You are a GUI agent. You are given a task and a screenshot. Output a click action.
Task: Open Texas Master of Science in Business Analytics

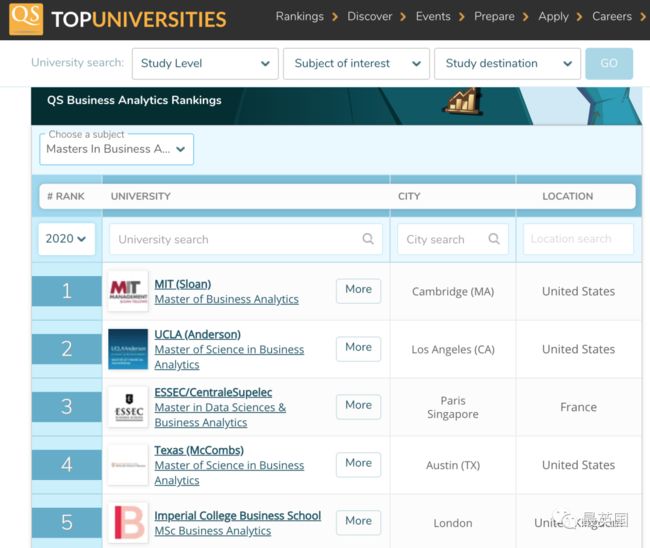[x=229, y=473]
